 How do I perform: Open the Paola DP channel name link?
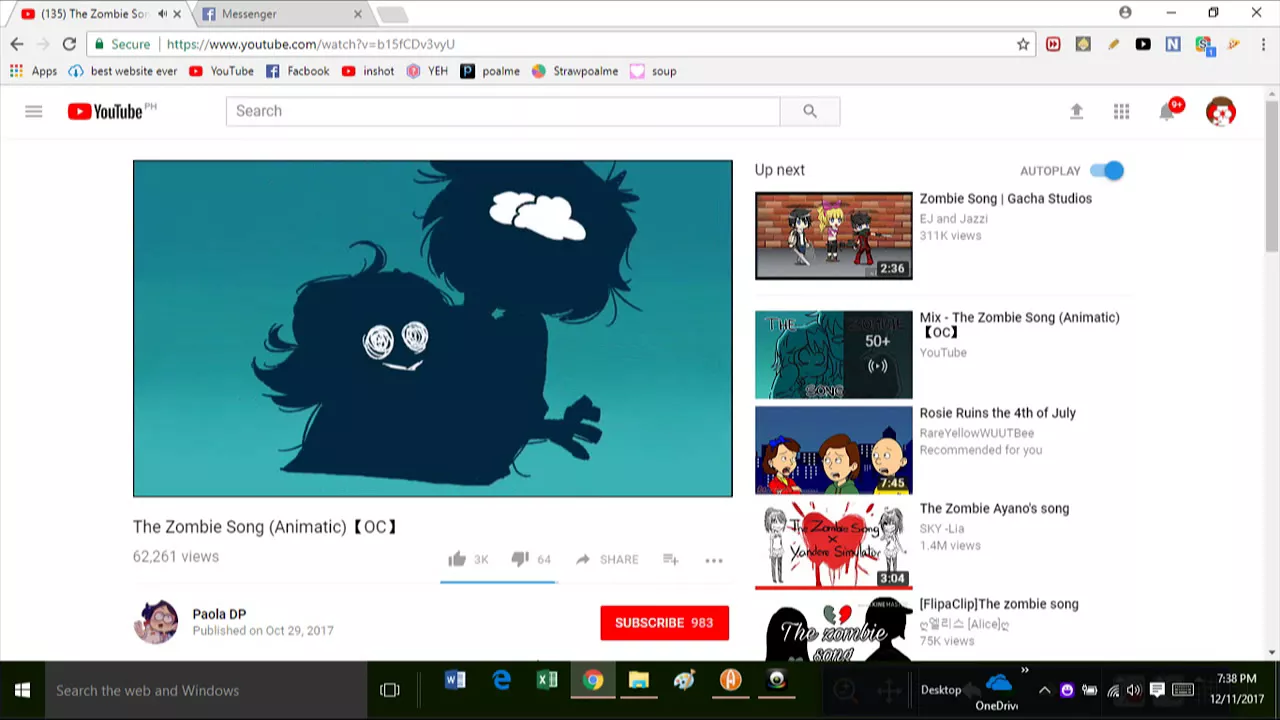pyautogui.click(x=219, y=614)
